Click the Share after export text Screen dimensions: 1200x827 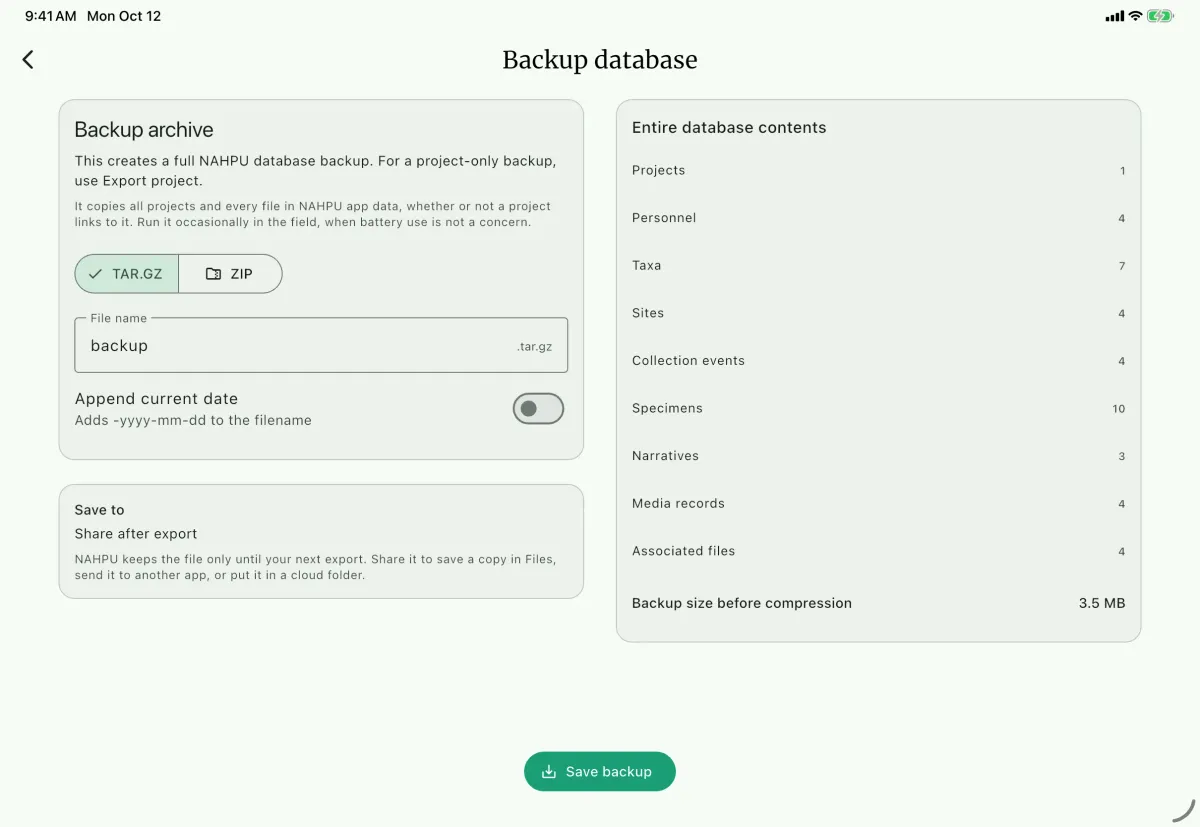(136, 534)
